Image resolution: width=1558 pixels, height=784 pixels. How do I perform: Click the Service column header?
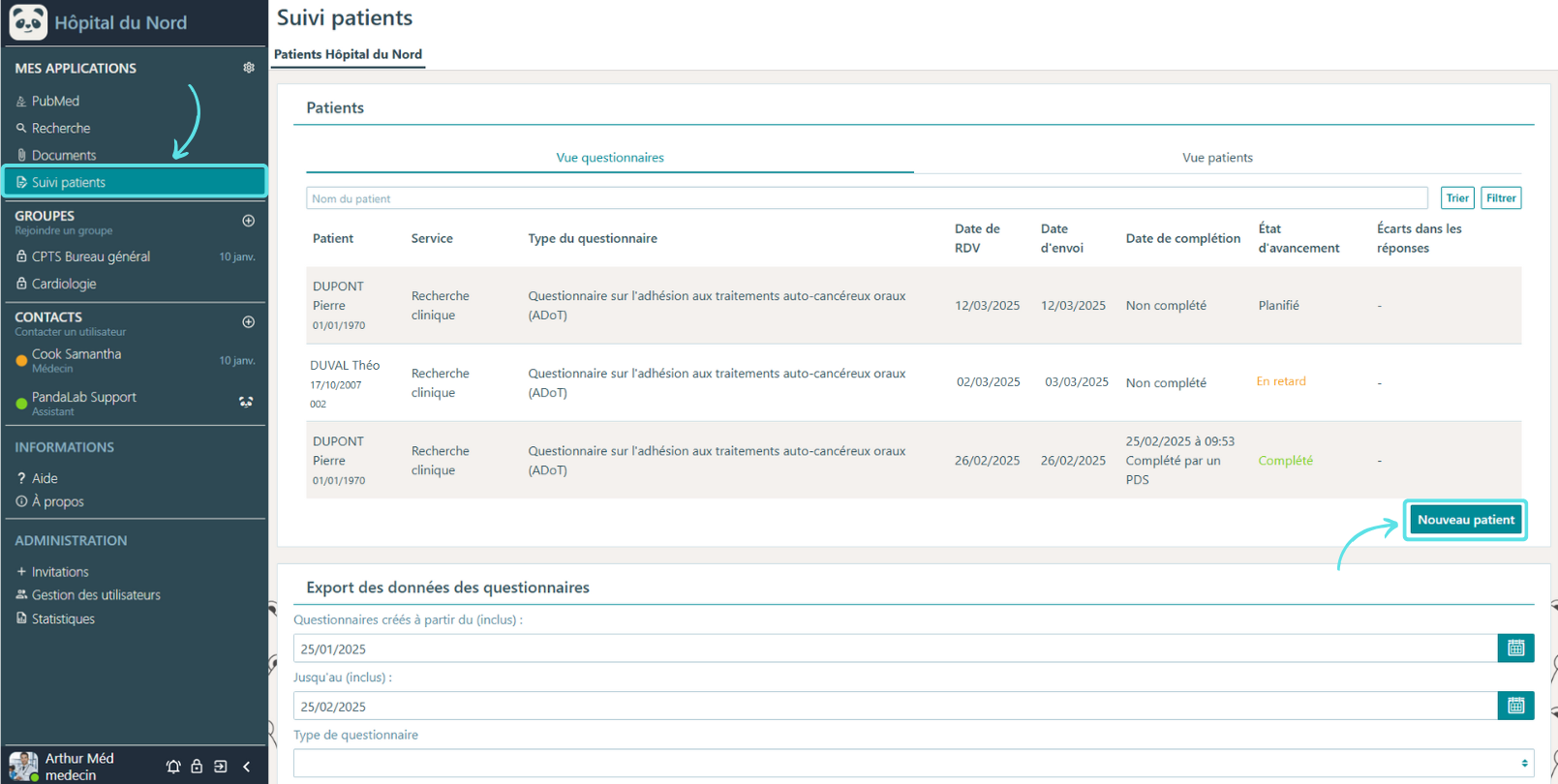(x=432, y=238)
